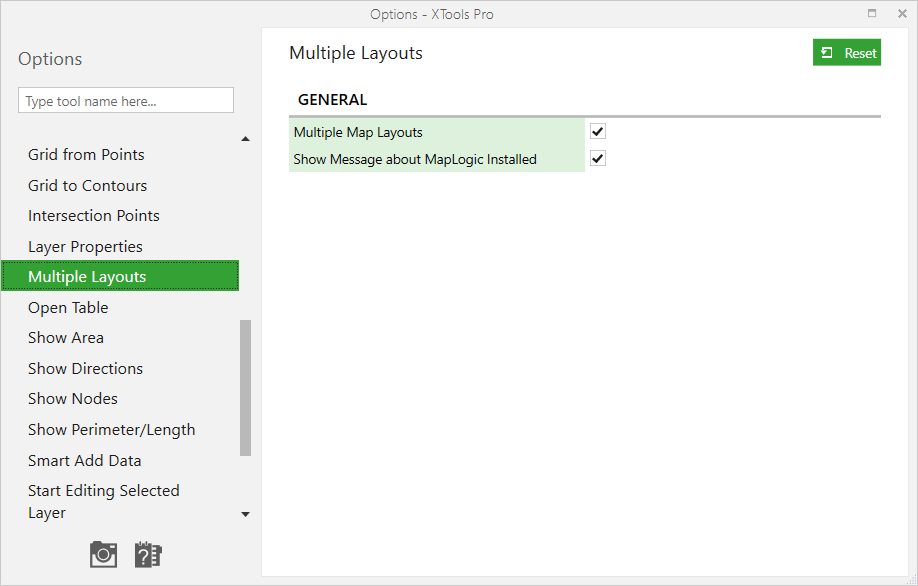Select Smart Add Data from the list
Screen dimensions: 918x586
pos(85,461)
